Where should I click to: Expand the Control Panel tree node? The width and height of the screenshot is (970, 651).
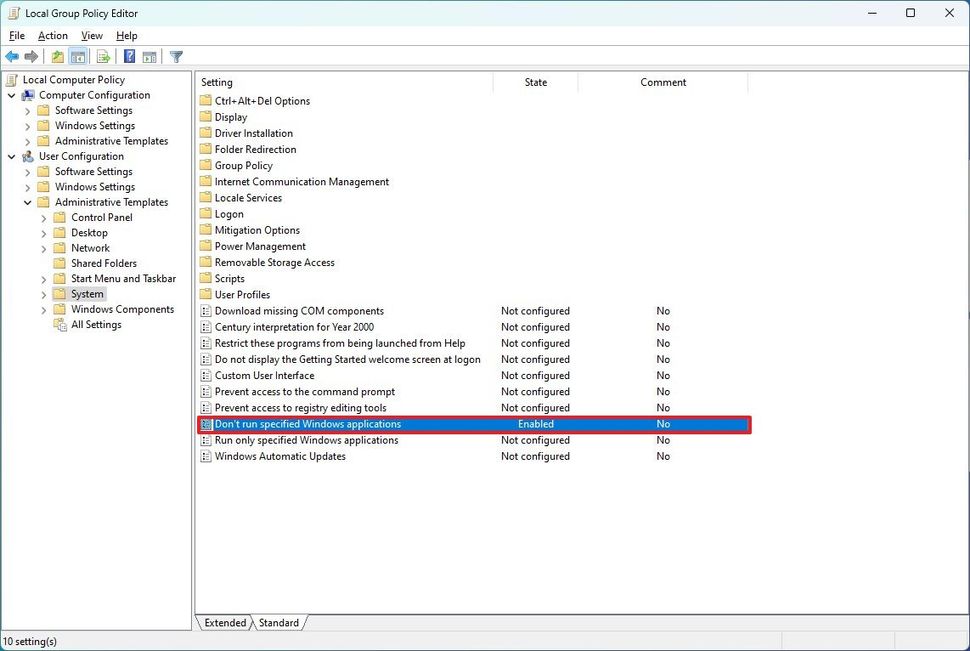pos(44,217)
